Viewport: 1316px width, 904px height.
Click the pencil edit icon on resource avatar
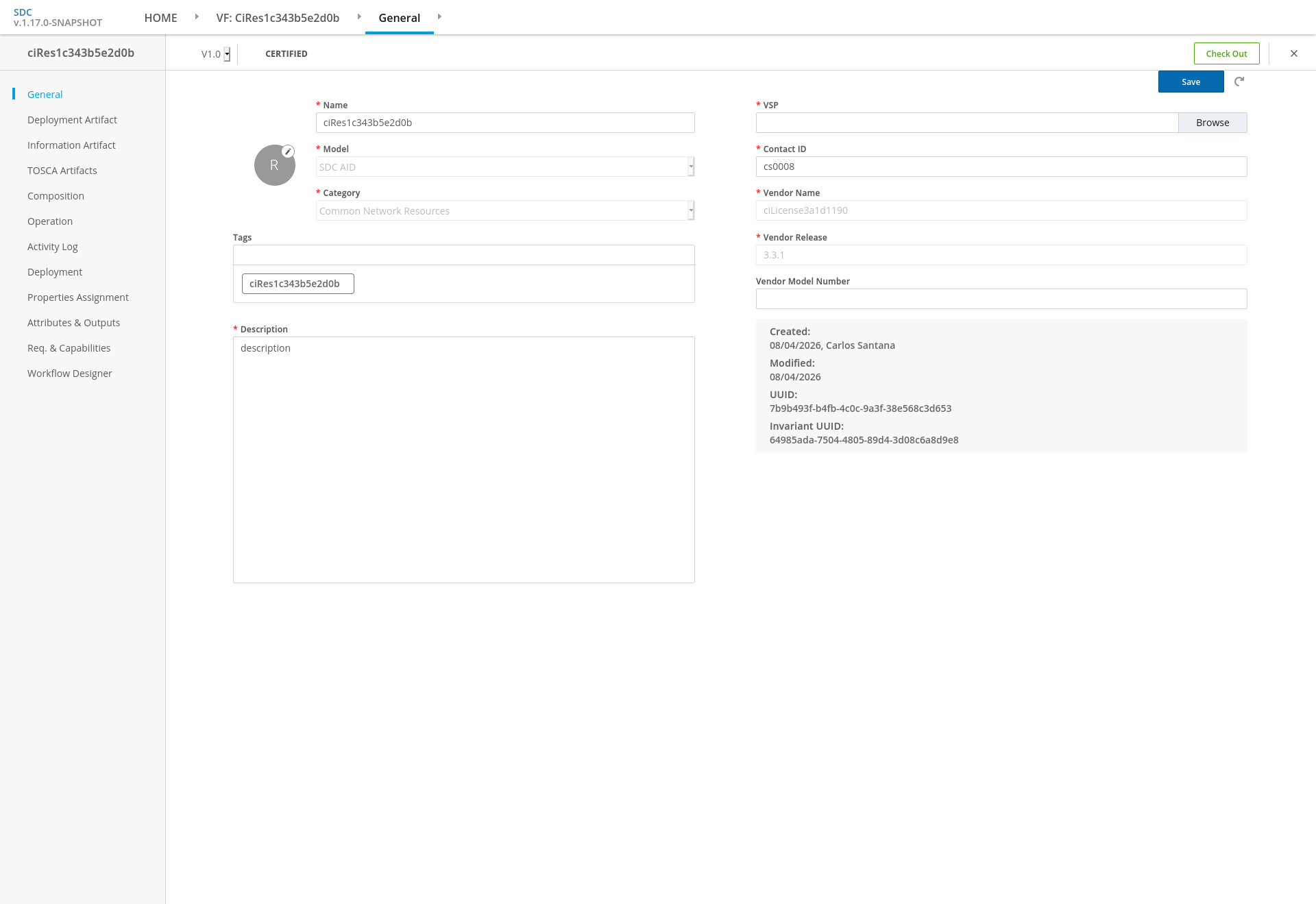tap(289, 151)
